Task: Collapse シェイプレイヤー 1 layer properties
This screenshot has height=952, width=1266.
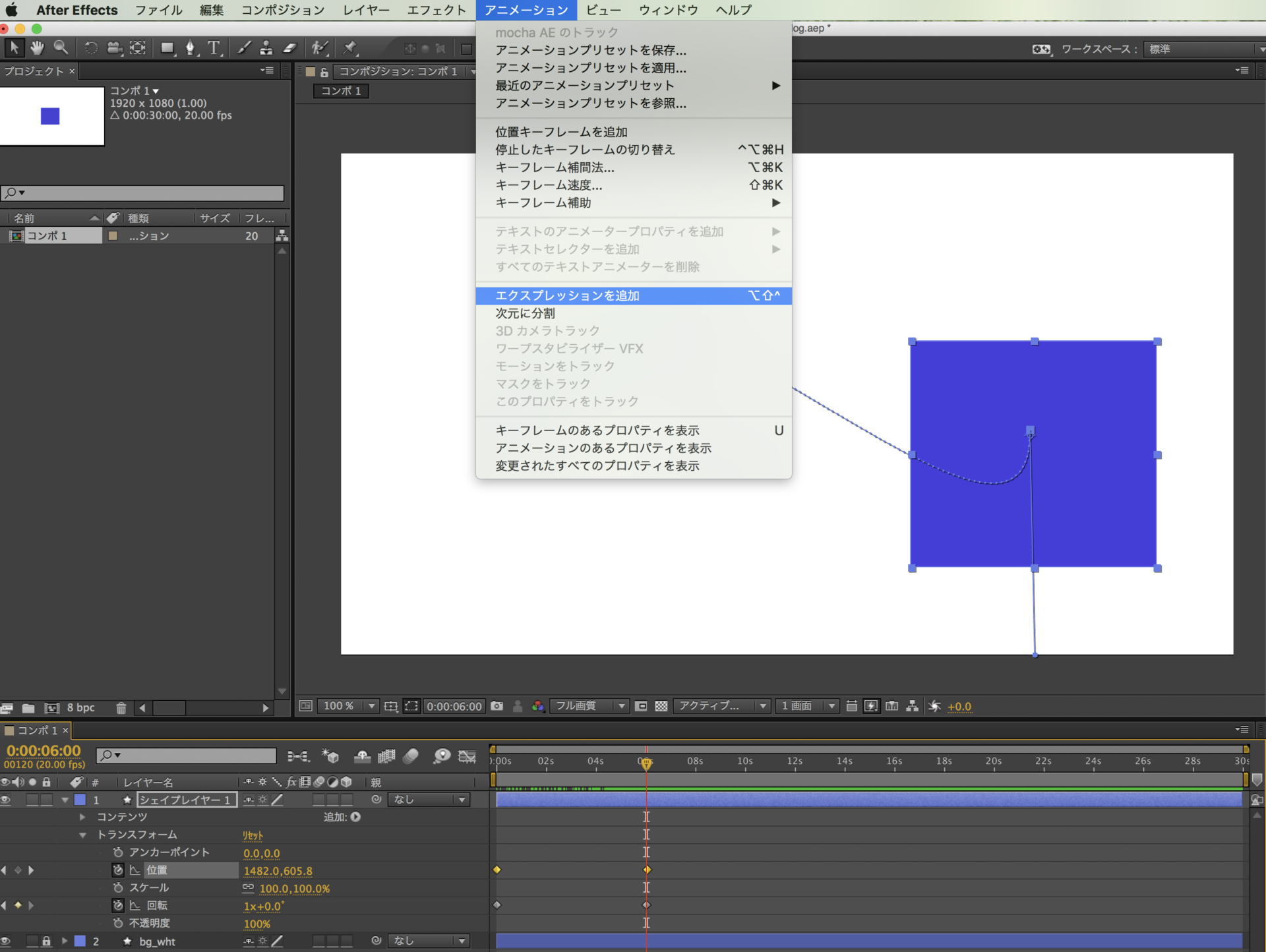Action: (65, 800)
